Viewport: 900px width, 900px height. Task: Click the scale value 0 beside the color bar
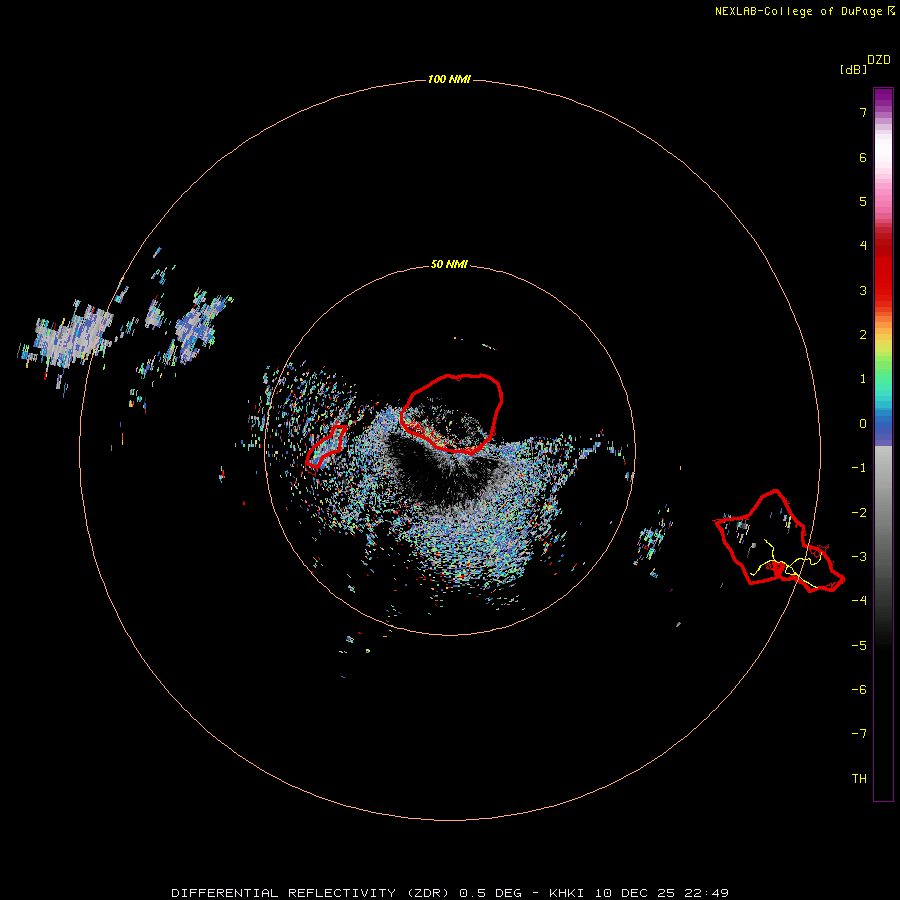coord(863,424)
